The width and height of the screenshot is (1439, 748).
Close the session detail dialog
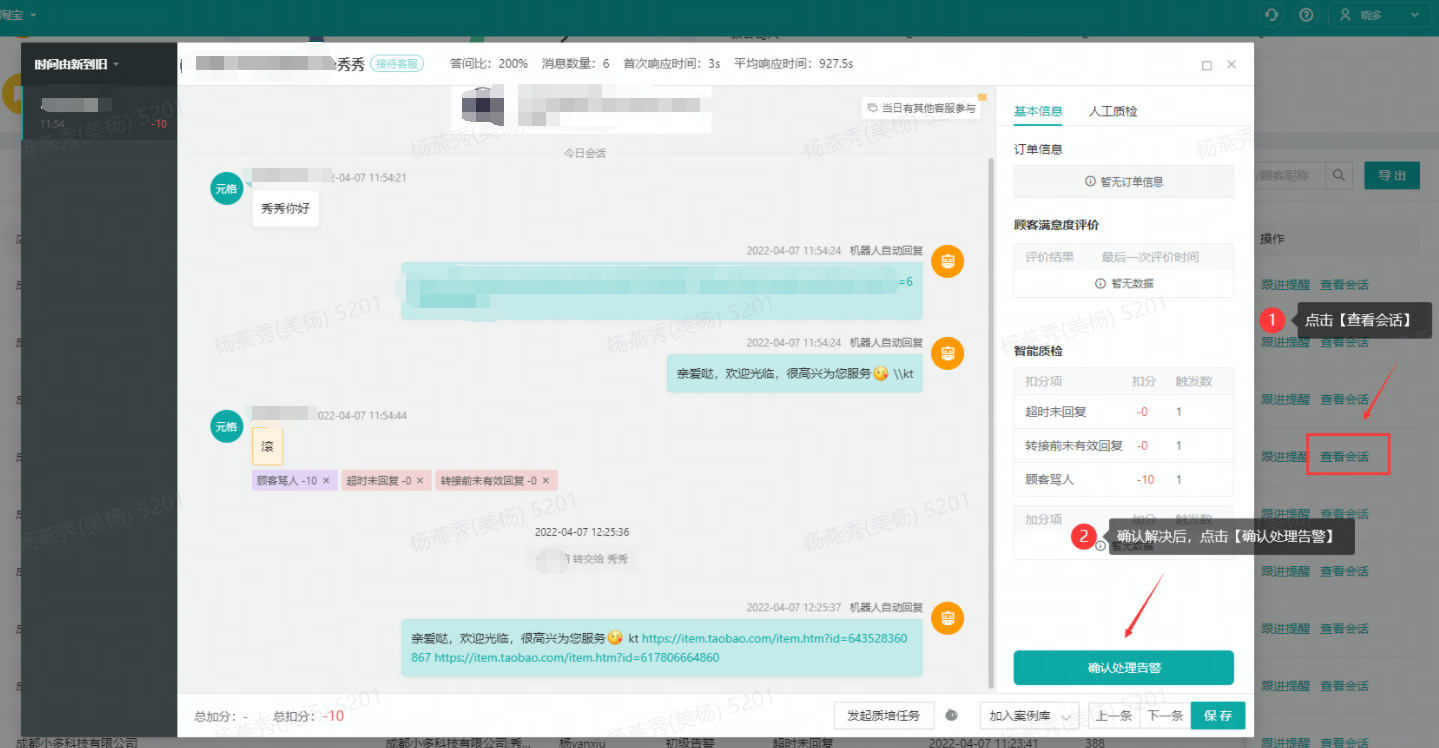[x=1231, y=64]
